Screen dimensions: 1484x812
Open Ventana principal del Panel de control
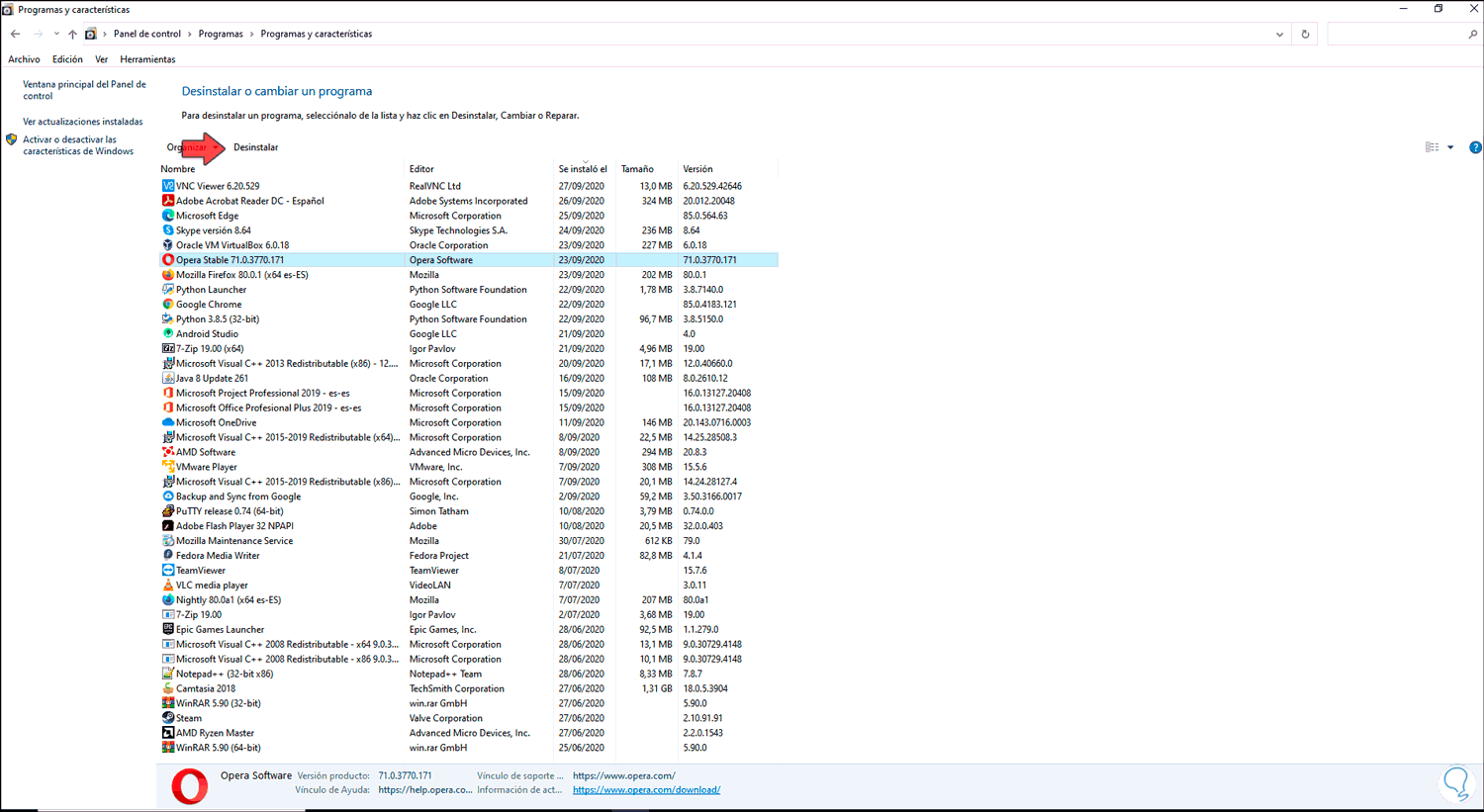tap(84, 90)
